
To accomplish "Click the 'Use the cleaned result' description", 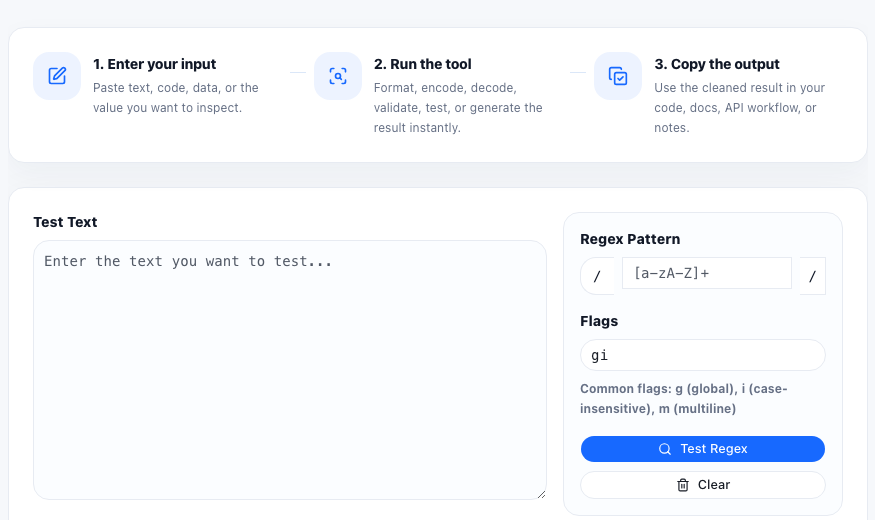I will coord(739,108).
